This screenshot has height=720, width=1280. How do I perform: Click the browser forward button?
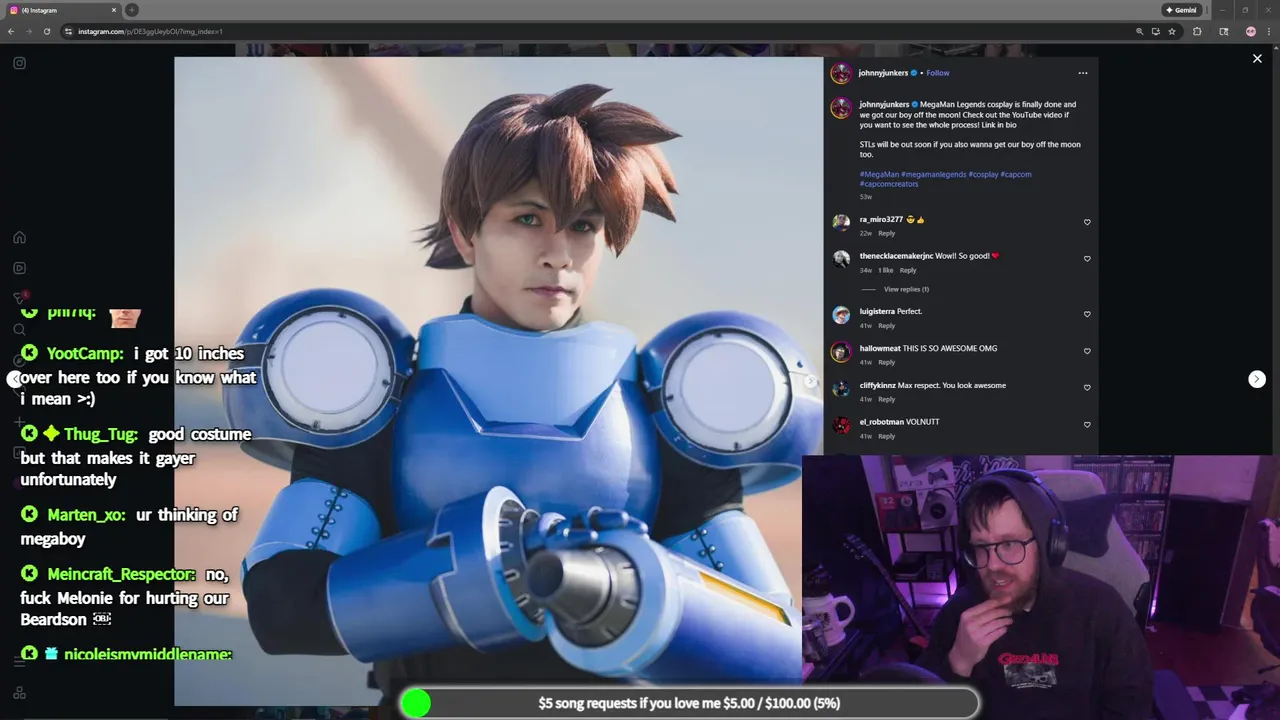28,31
